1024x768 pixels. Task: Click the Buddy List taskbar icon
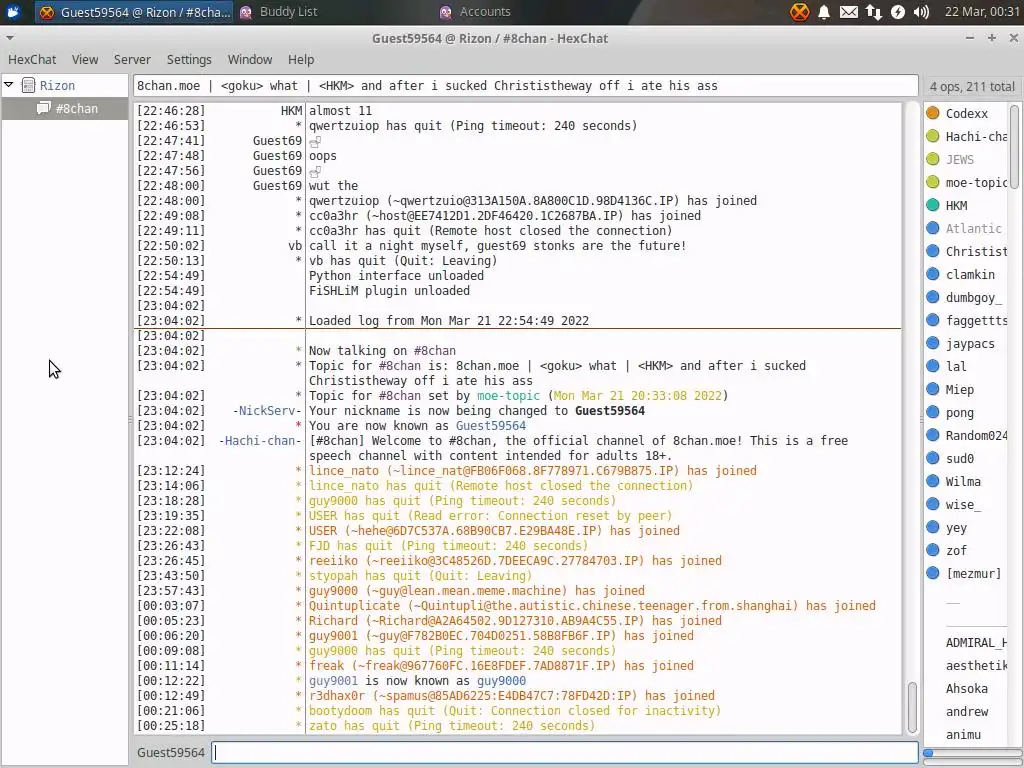coord(246,12)
